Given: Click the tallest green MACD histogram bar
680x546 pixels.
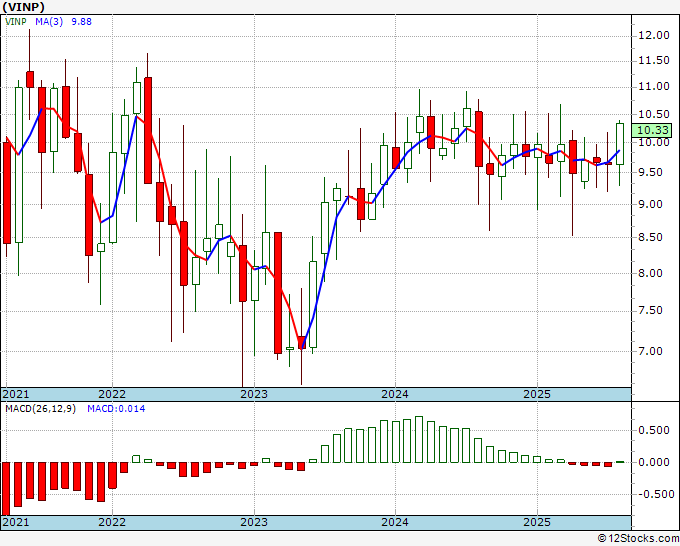Looking at the screenshot, I should 419,439.
